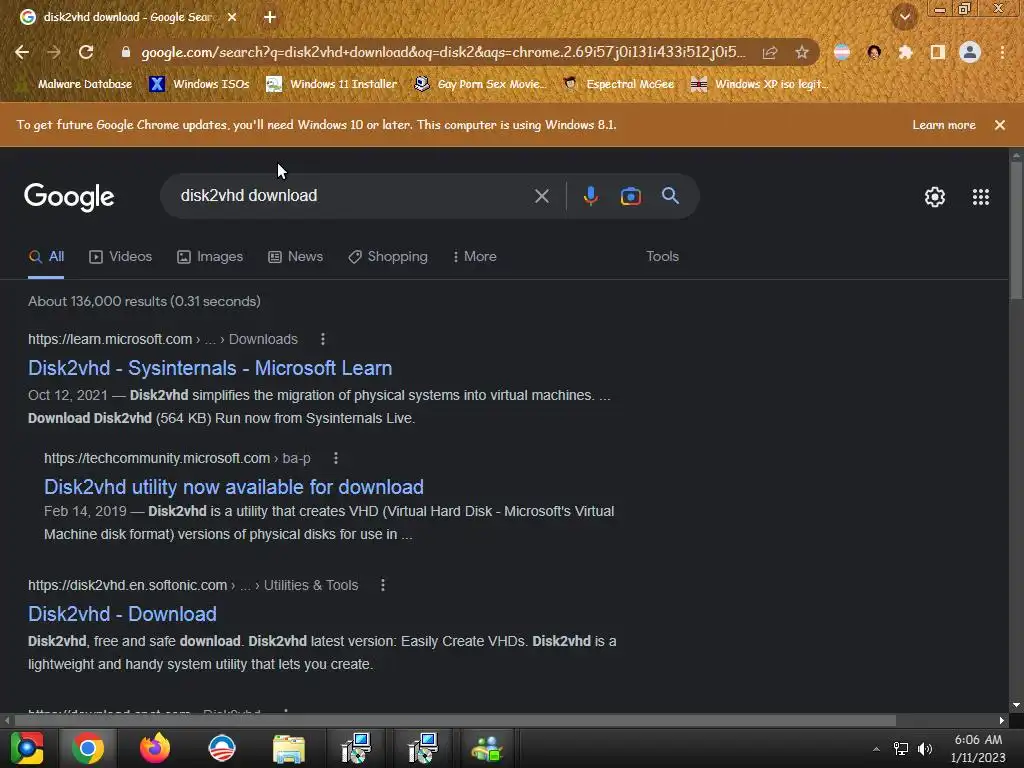The image size is (1024, 768).
Task: Submit search with the magnifier icon
Action: [670, 195]
